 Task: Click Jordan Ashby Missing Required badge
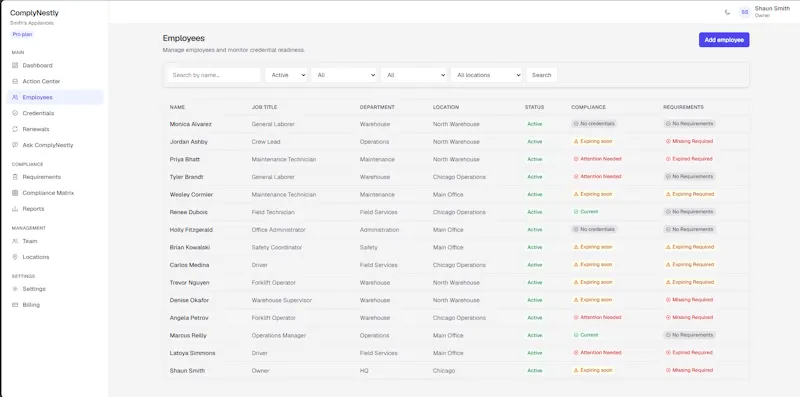point(689,141)
